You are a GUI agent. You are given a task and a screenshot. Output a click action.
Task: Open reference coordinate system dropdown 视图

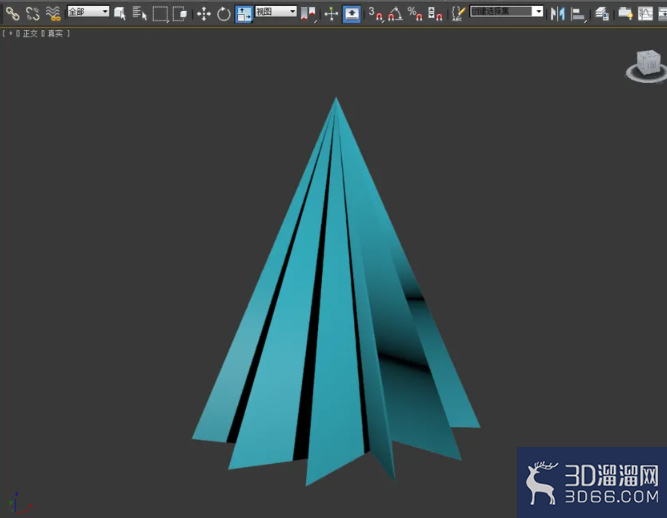(x=276, y=12)
